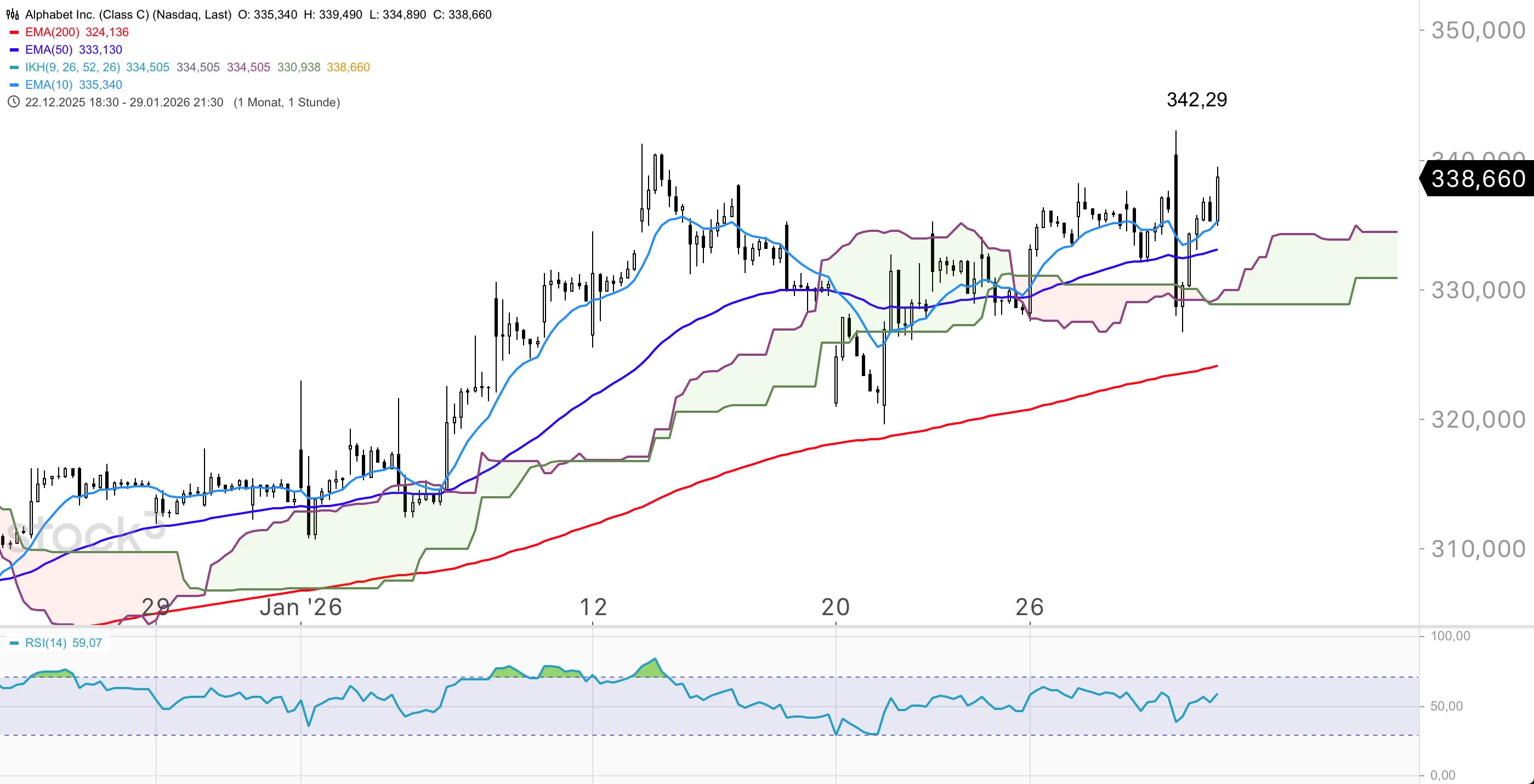Click the 330,000 price axis label
Viewport: 1534px width, 784px height.
[1478, 291]
